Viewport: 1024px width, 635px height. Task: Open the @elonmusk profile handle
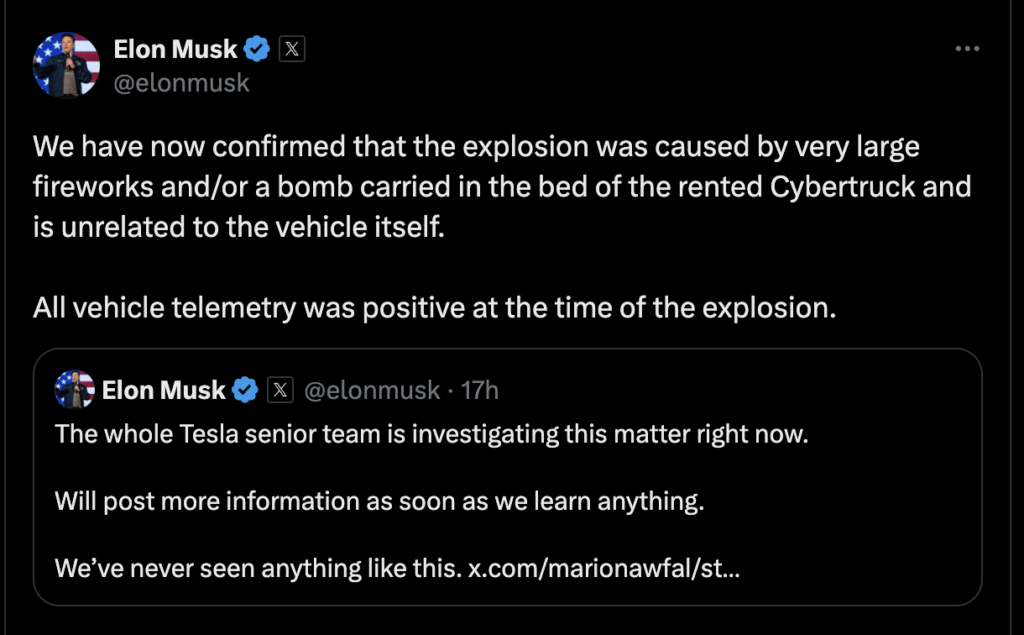(x=182, y=84)
